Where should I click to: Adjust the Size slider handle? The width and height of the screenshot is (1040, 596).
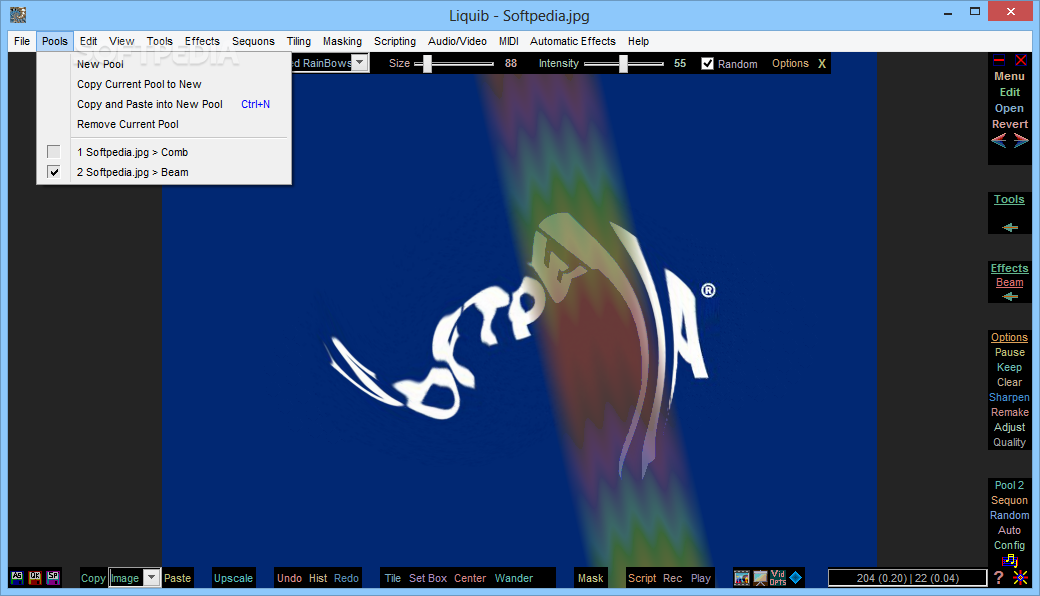click(428, 64)
